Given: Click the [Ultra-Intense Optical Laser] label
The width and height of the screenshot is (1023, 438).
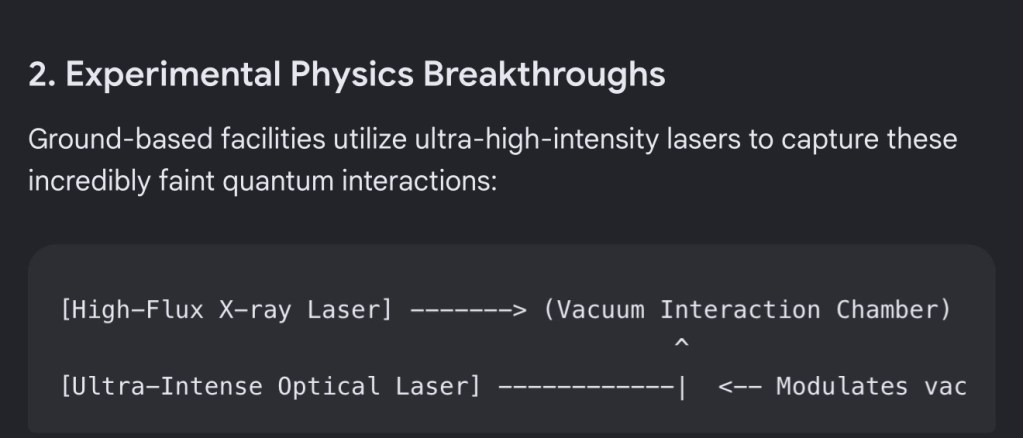Looking at the screenshot, I should (x=270, y=386).
